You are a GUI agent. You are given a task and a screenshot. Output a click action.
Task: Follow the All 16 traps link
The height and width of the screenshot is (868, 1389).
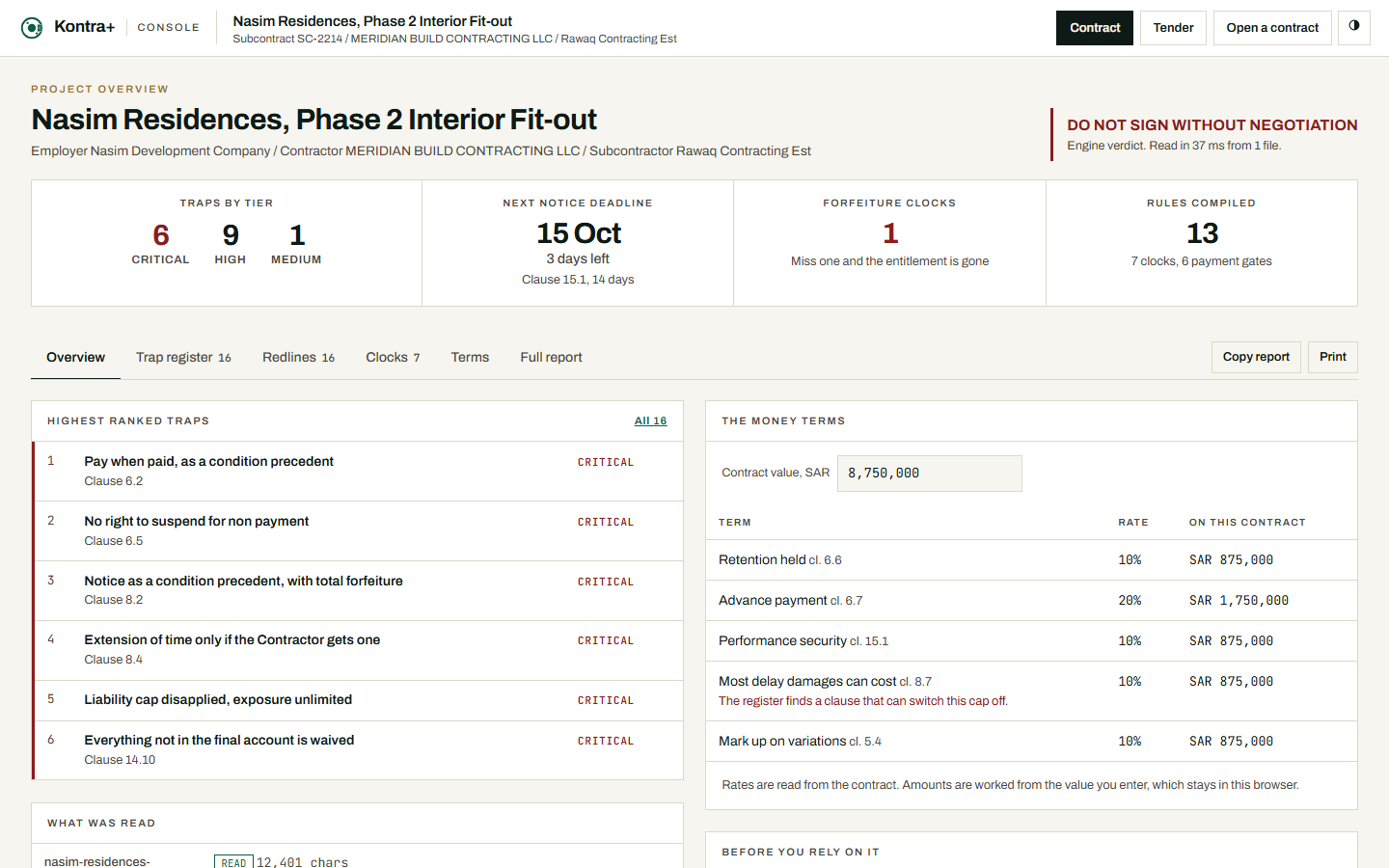pos(650,420)
